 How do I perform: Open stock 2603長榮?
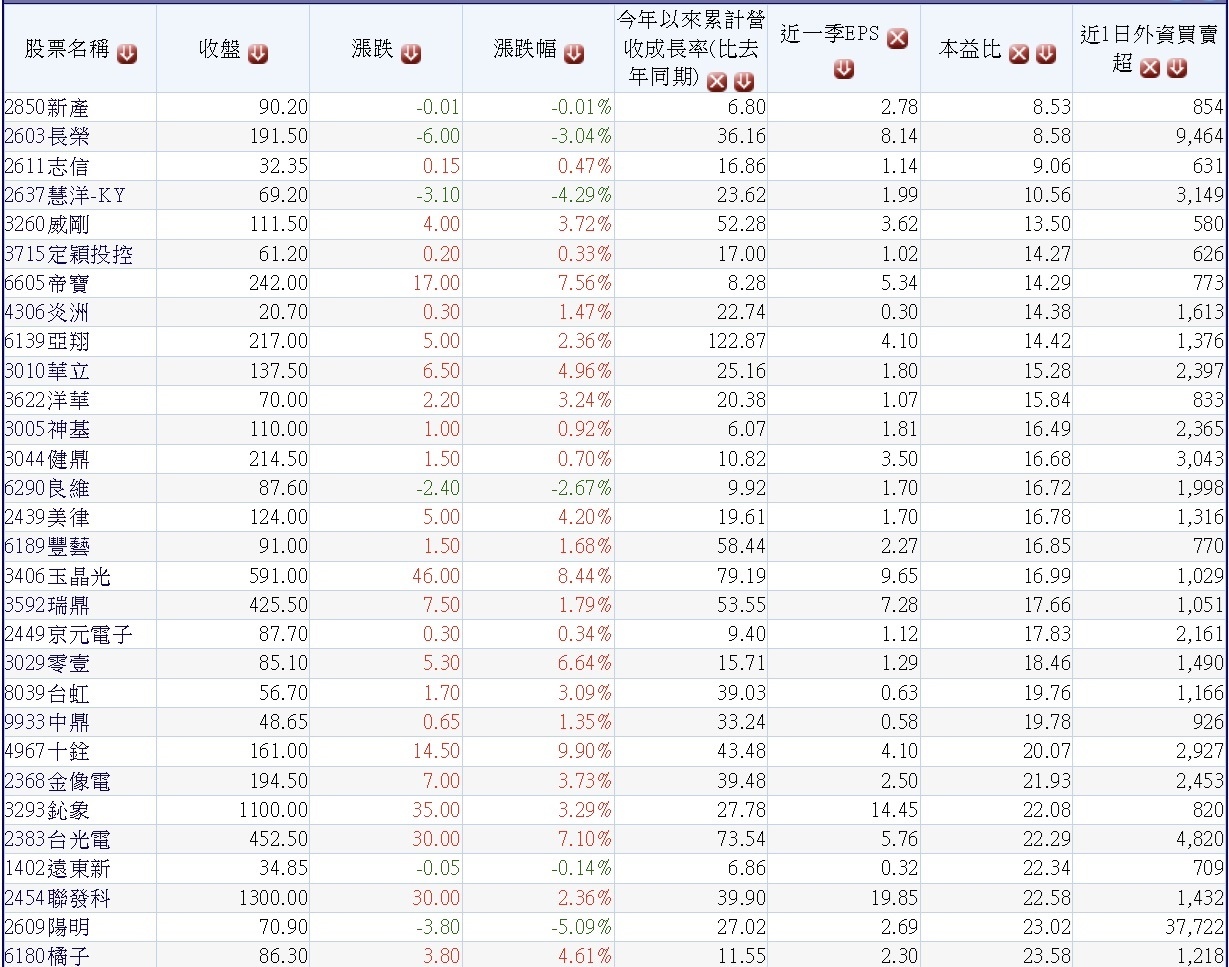(x=46, y=137)
